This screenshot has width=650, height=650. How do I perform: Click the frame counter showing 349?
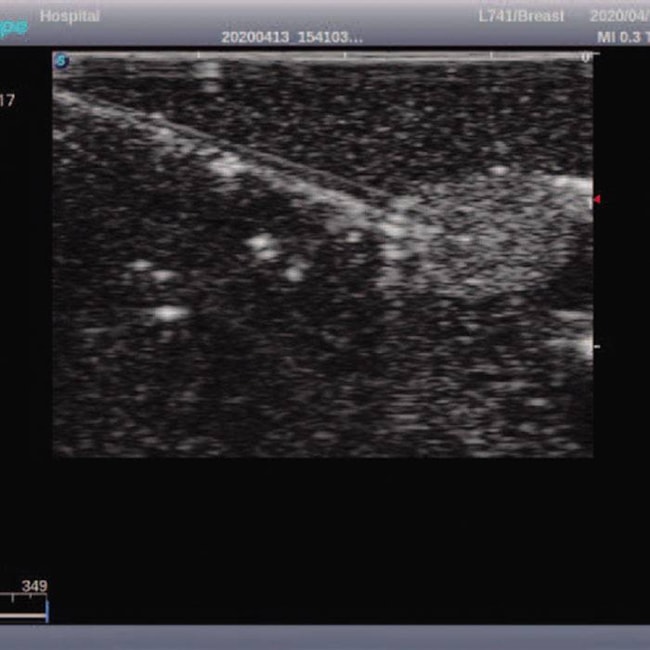click(34, 586)
